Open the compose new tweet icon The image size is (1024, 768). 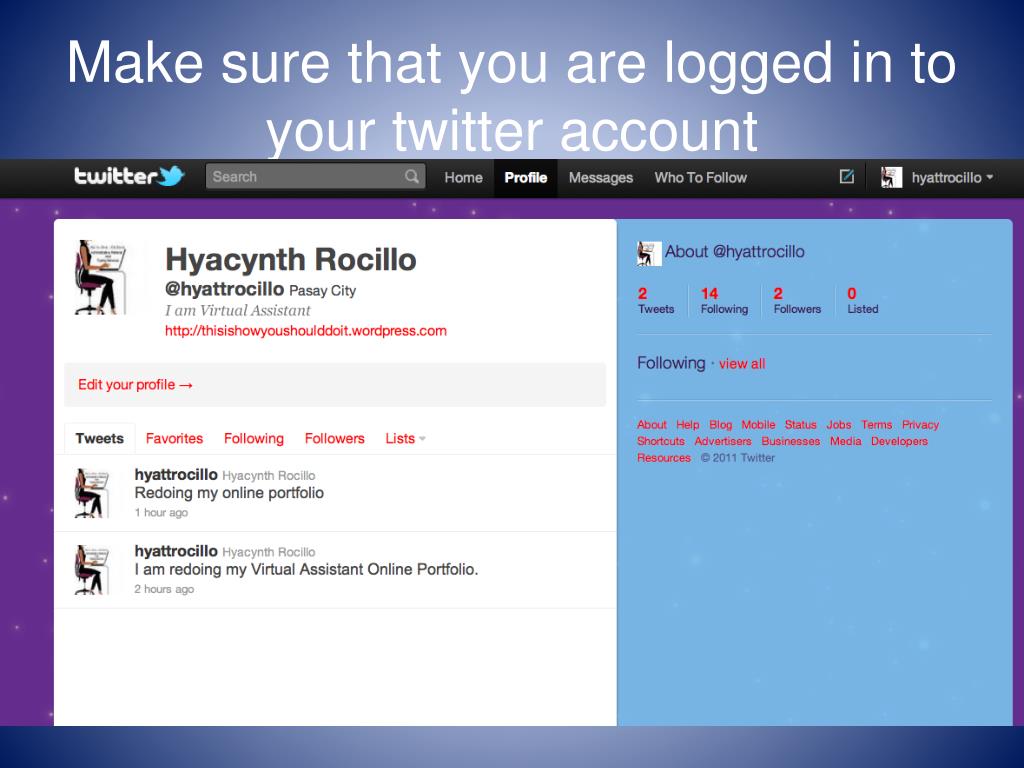[846, 176]
